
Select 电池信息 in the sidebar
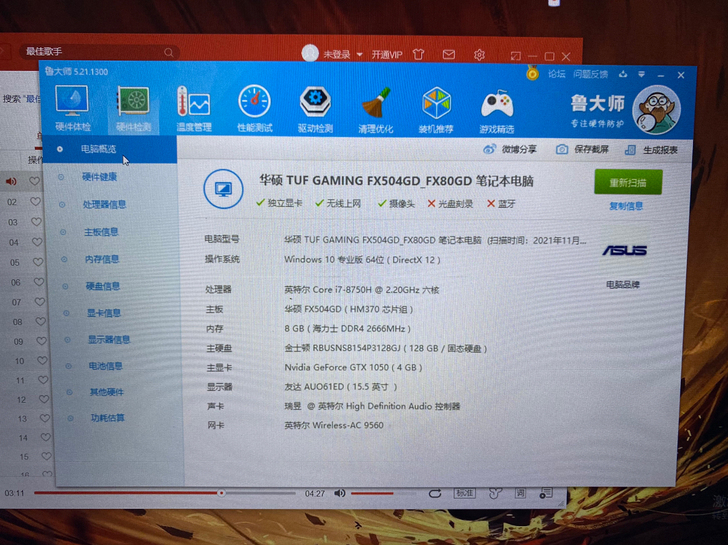pos(106,366)
